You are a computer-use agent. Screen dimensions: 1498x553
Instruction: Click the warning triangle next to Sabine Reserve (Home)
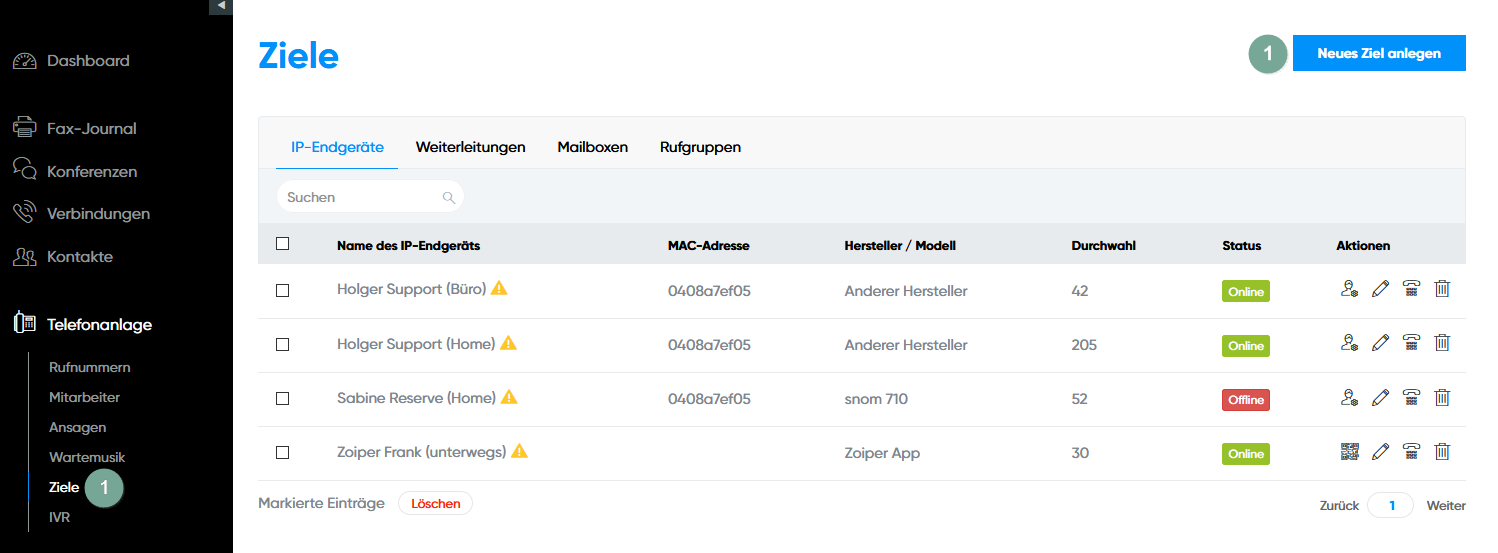pos(509,397)
